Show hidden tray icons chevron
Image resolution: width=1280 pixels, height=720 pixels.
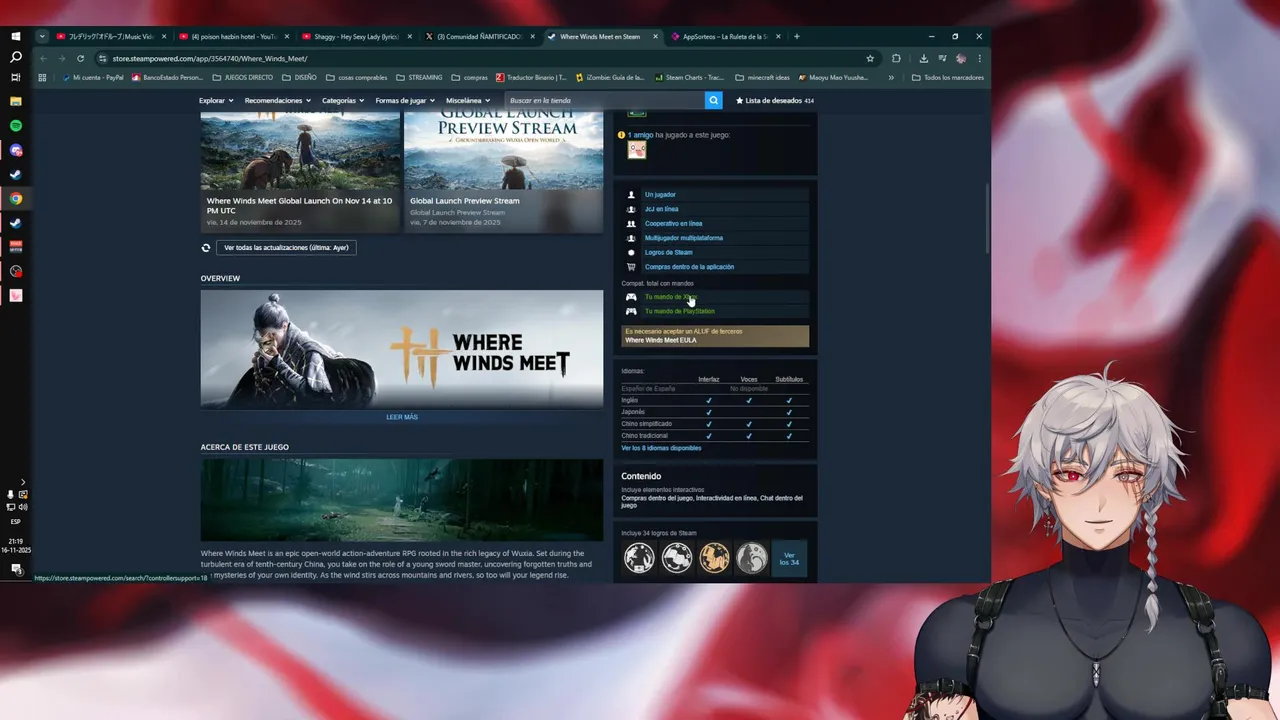23,482
